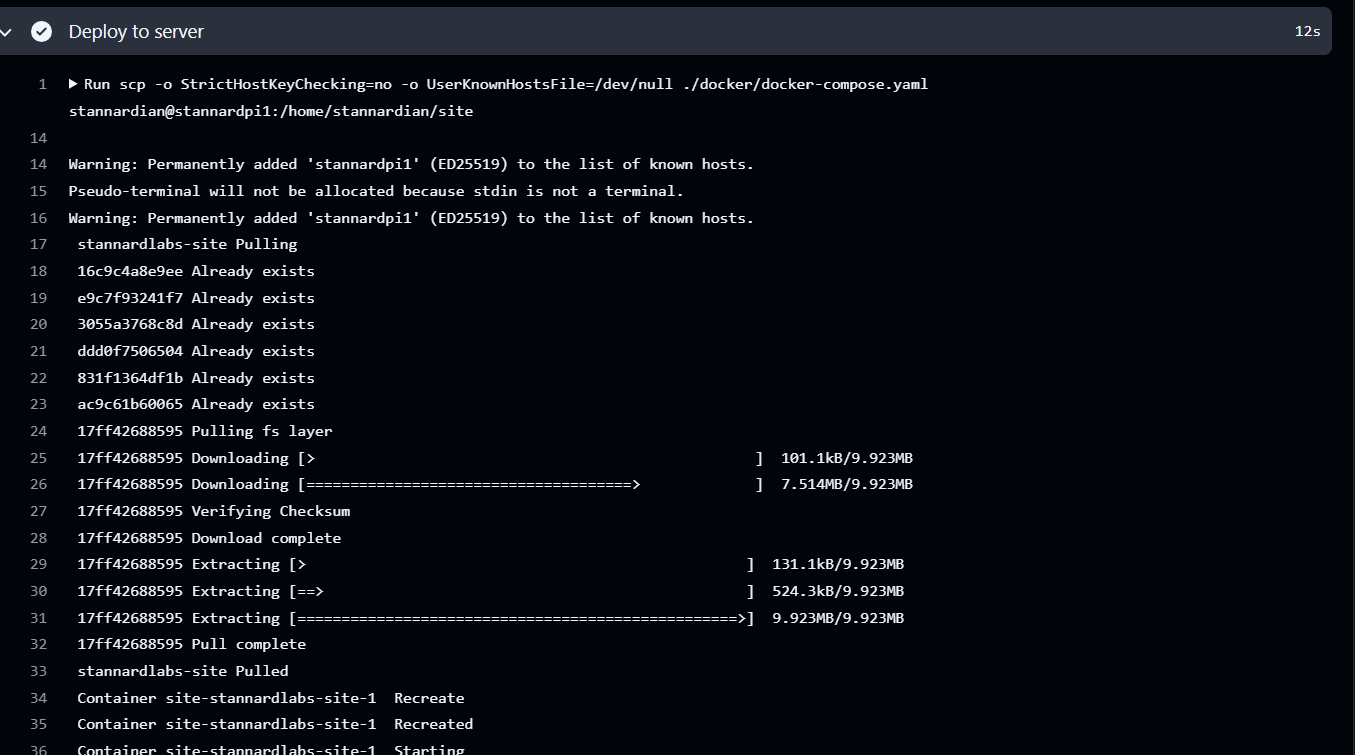Image resolution: width=1355 pixels, height=755 pixels.
Task: Click the Pseudo-terminal will not be allocated message
Action: [x=376, y=191]
